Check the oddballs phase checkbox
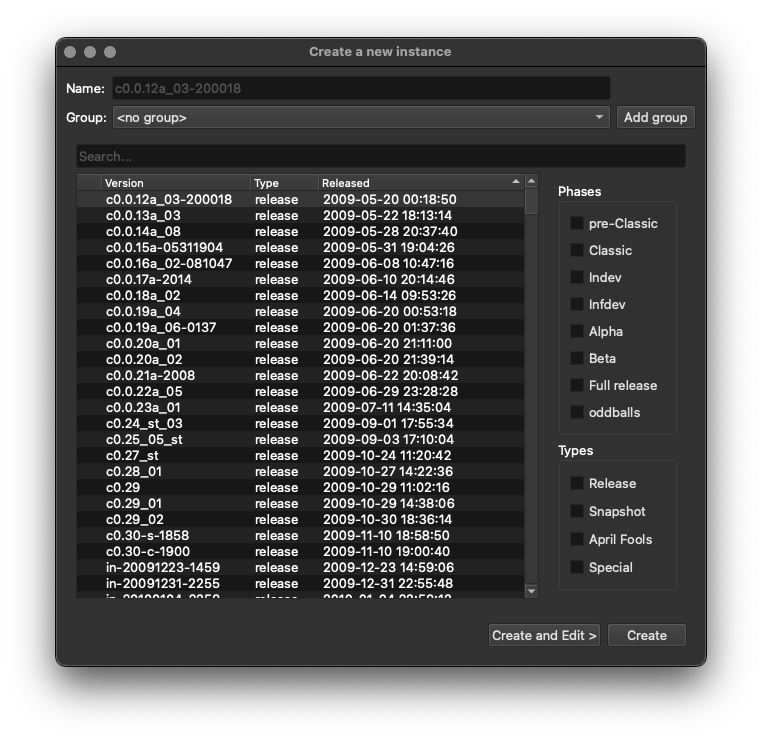Viewport: 762px width, 740px height. click(577, 412)
